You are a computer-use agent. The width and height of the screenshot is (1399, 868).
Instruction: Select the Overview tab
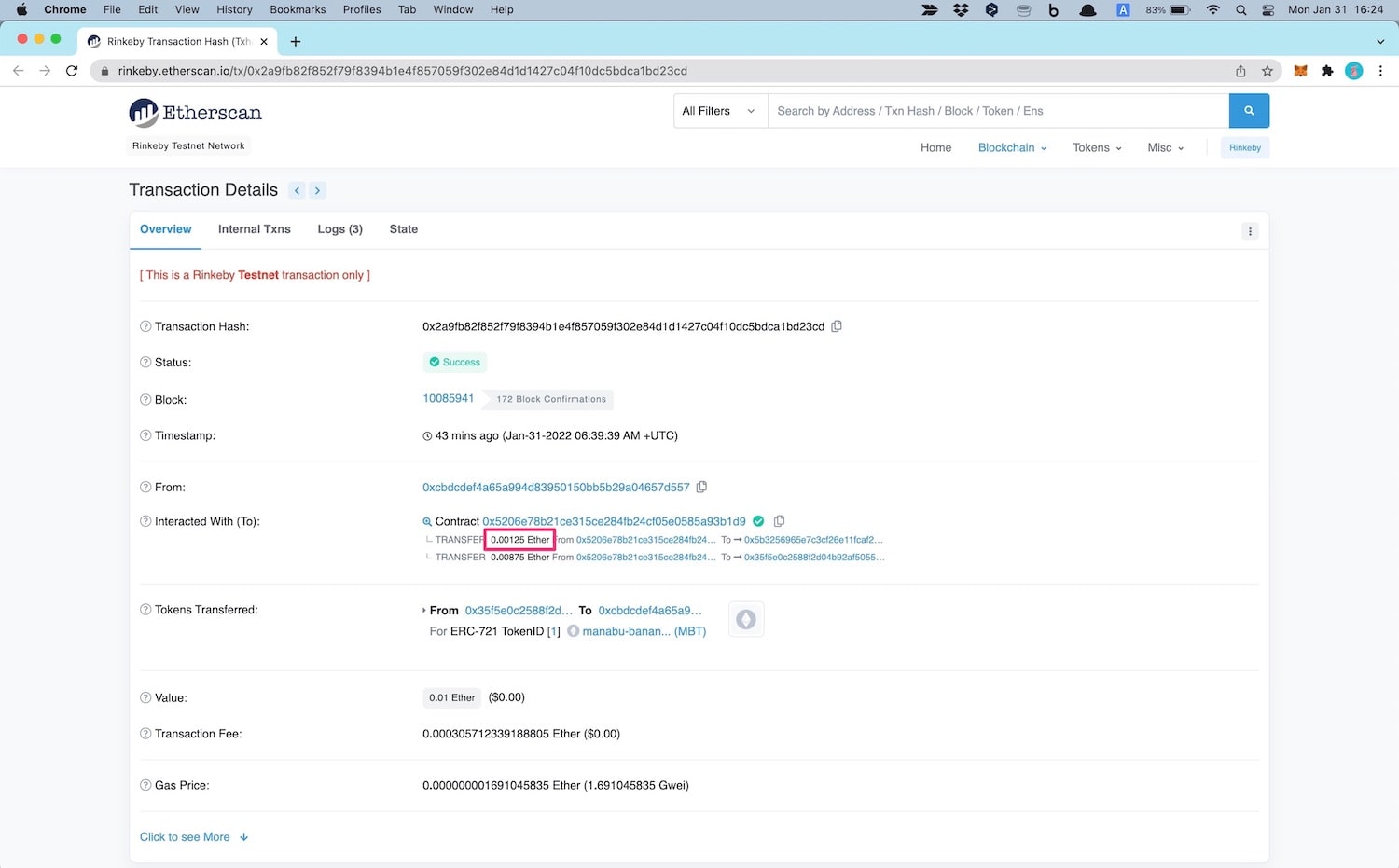[x=166, y=229]
